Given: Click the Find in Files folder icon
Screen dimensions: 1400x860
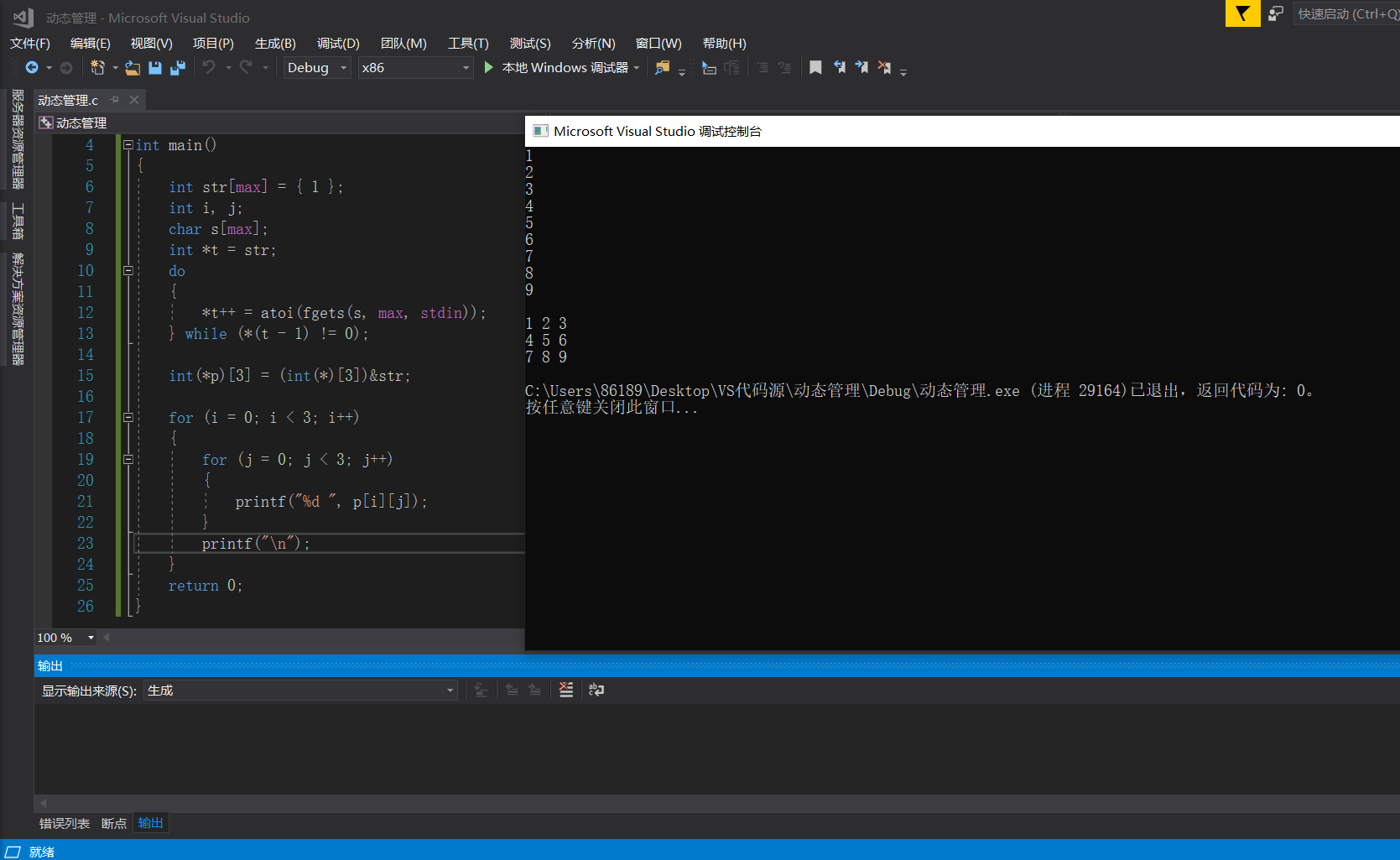Looking at the screenshot, I should coord(663,68).
